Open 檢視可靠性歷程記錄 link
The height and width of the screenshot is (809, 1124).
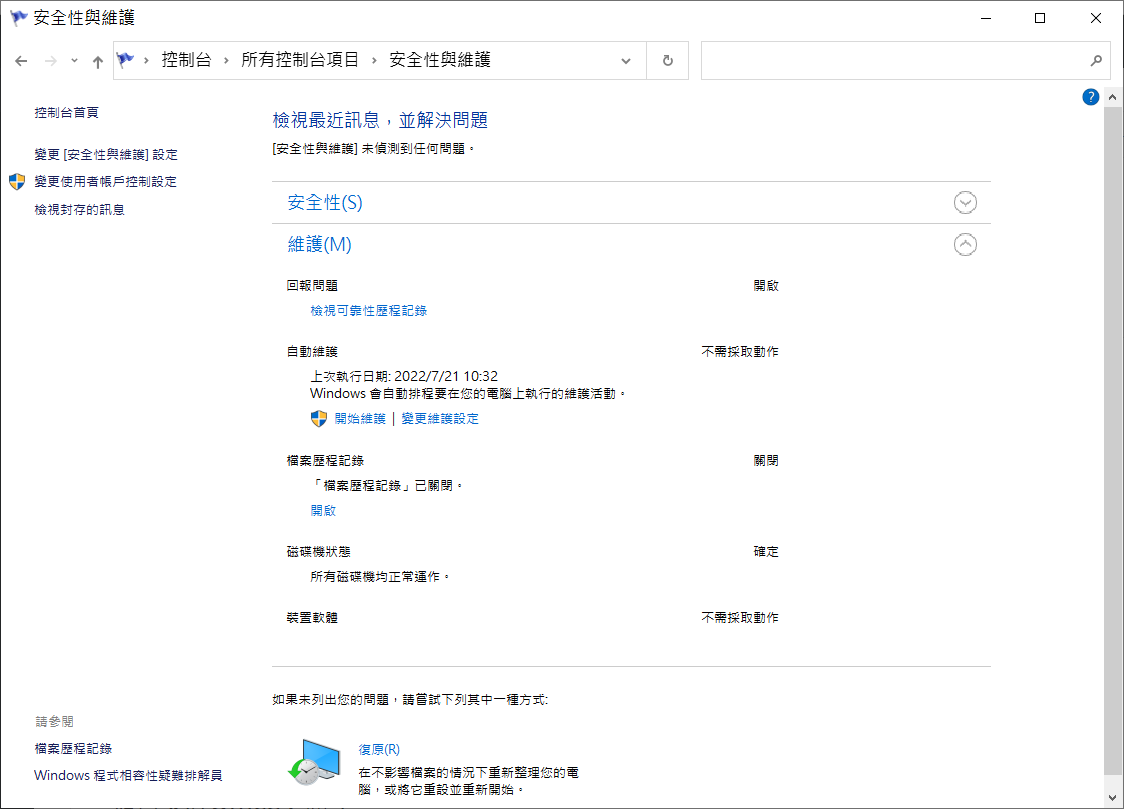(369, 311)
